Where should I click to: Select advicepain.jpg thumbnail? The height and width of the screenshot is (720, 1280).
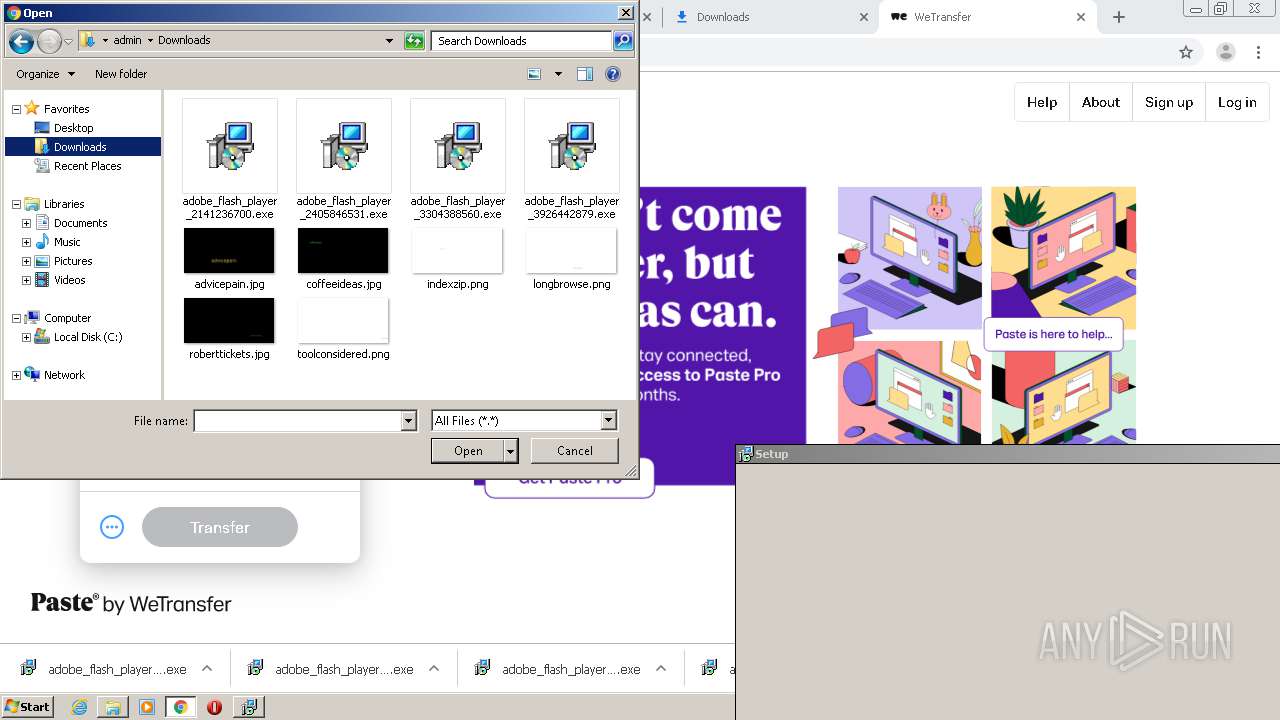(229, 251)
